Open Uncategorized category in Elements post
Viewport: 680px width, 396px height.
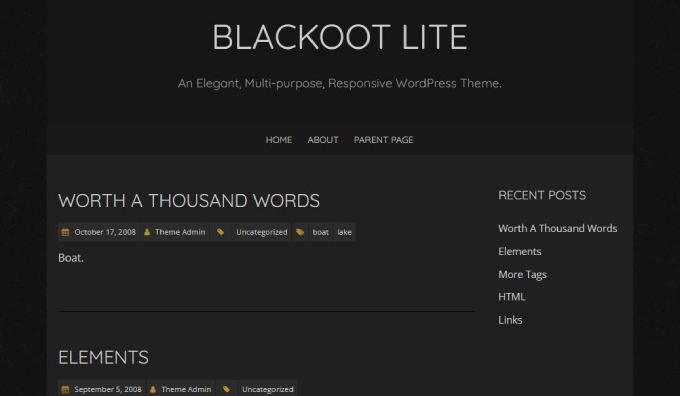(x=268, y=389)
